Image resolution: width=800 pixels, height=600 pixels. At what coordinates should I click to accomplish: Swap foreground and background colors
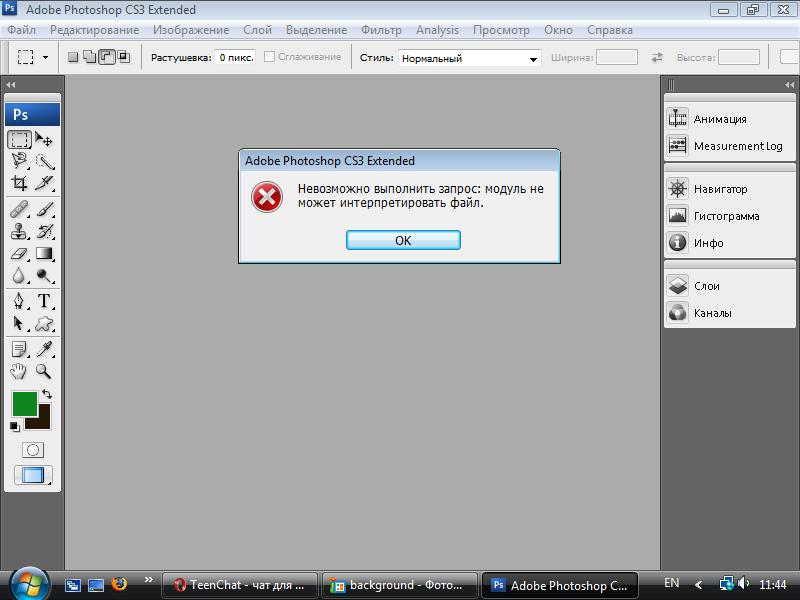tap(47, 394)
